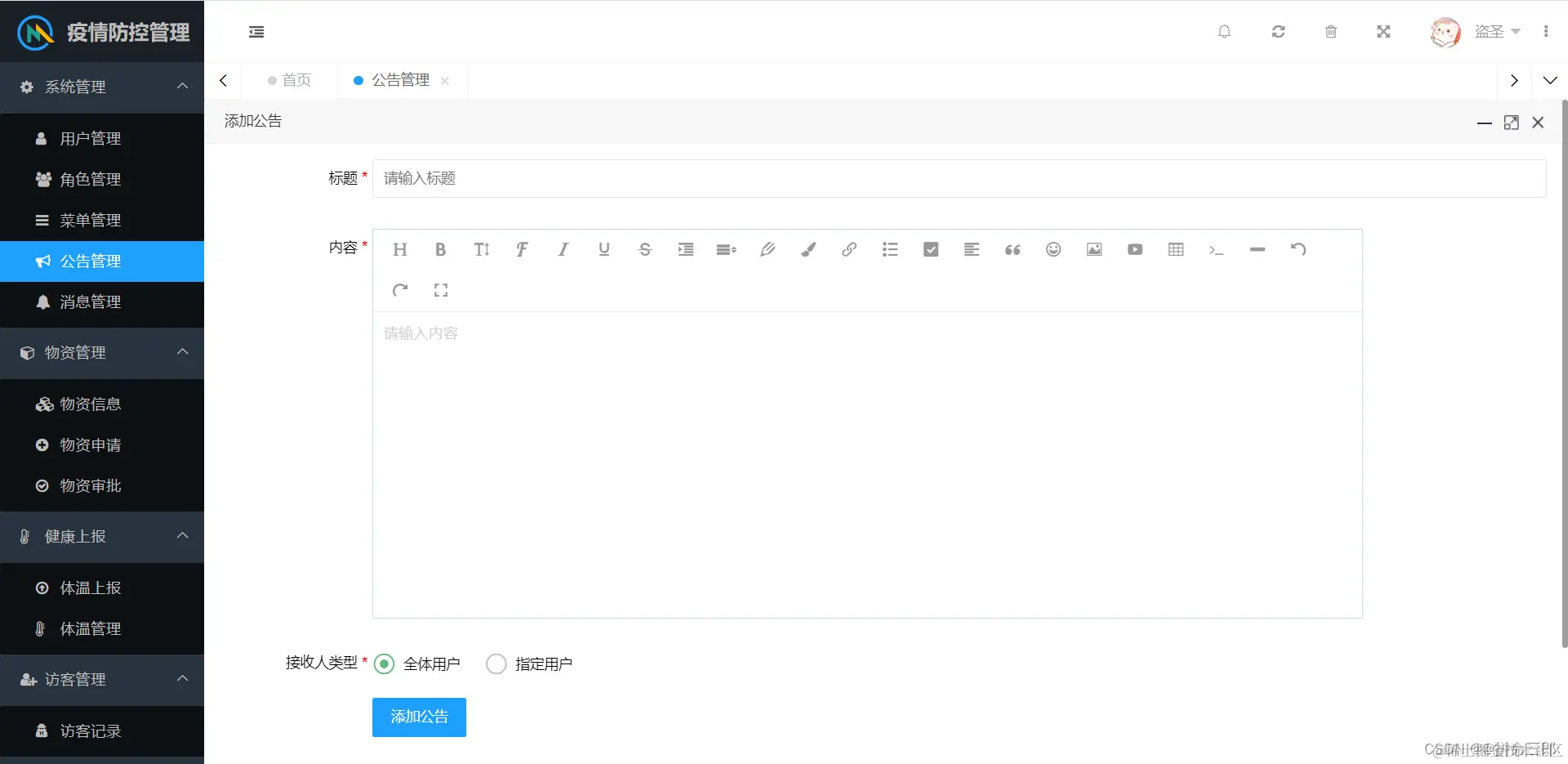
Task: Apply italic formatting in the editor
Action: (x=563, y=249)
